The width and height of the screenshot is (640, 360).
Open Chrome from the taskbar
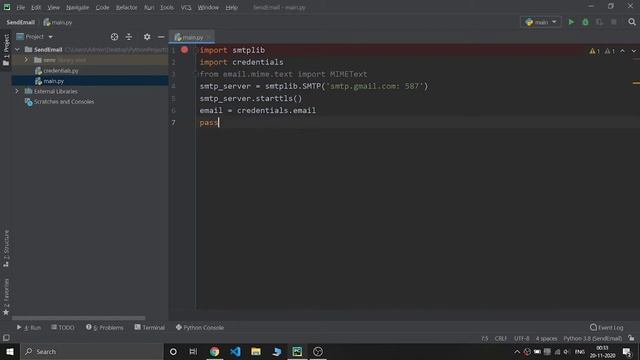point(214,351)
